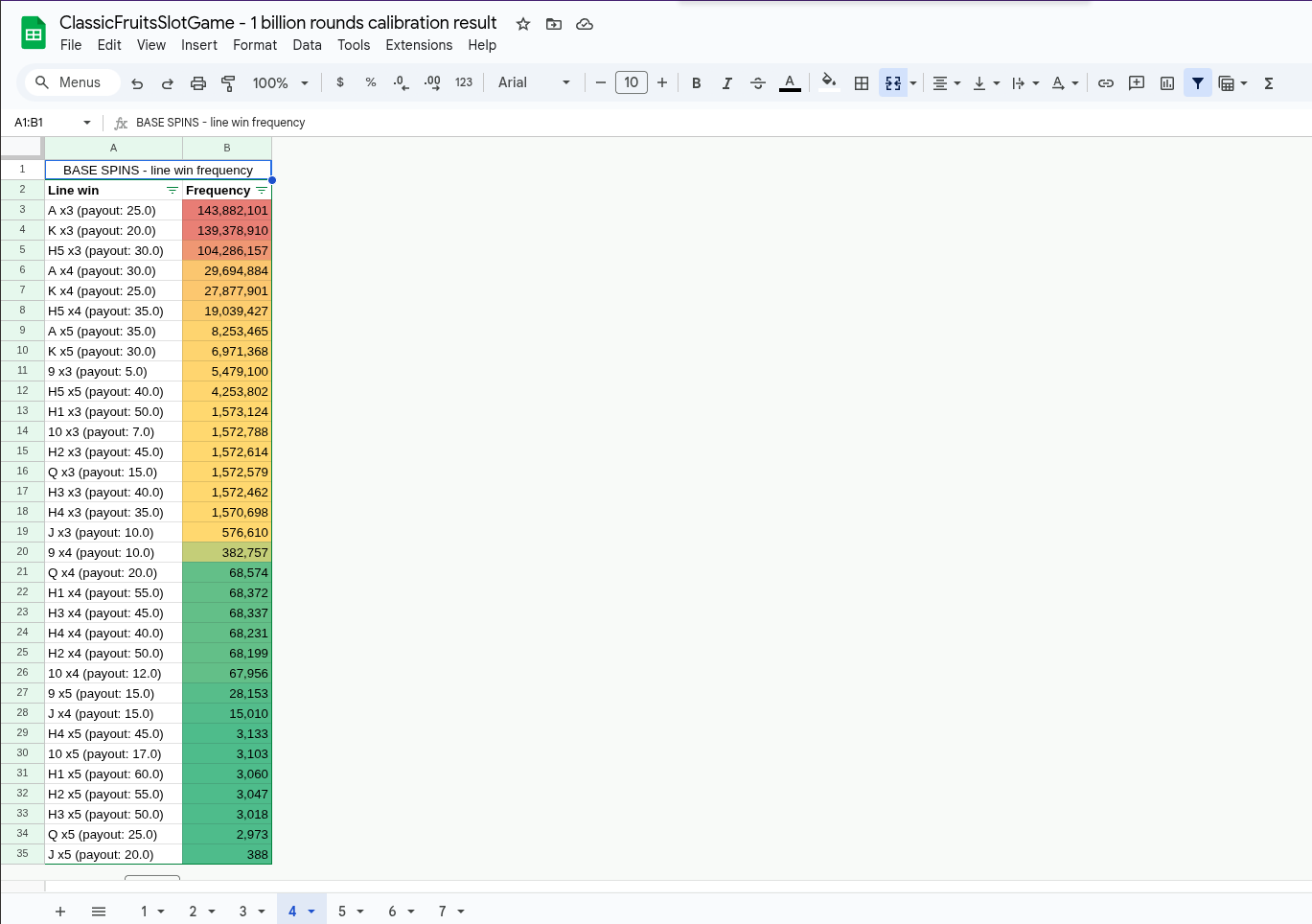This screenshot has height=924, width=1312.
Task: Search the Menus box
Action: click(73, 82)
